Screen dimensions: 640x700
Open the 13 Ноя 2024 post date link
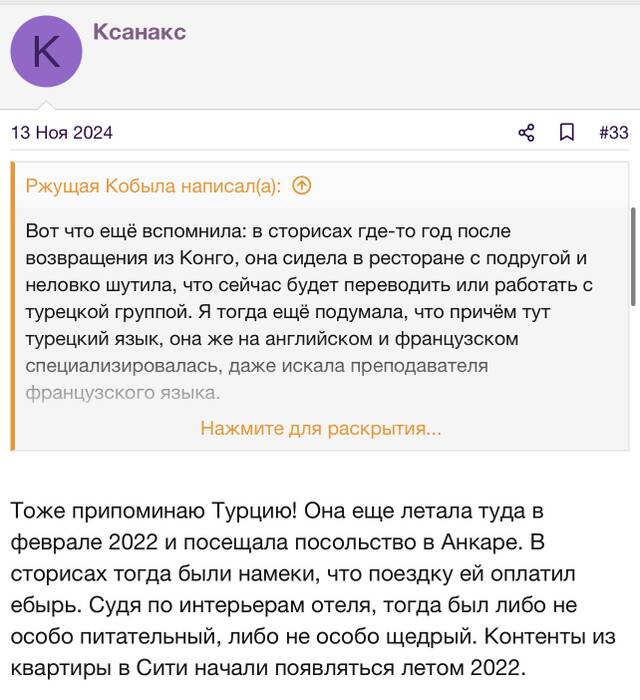62,133
